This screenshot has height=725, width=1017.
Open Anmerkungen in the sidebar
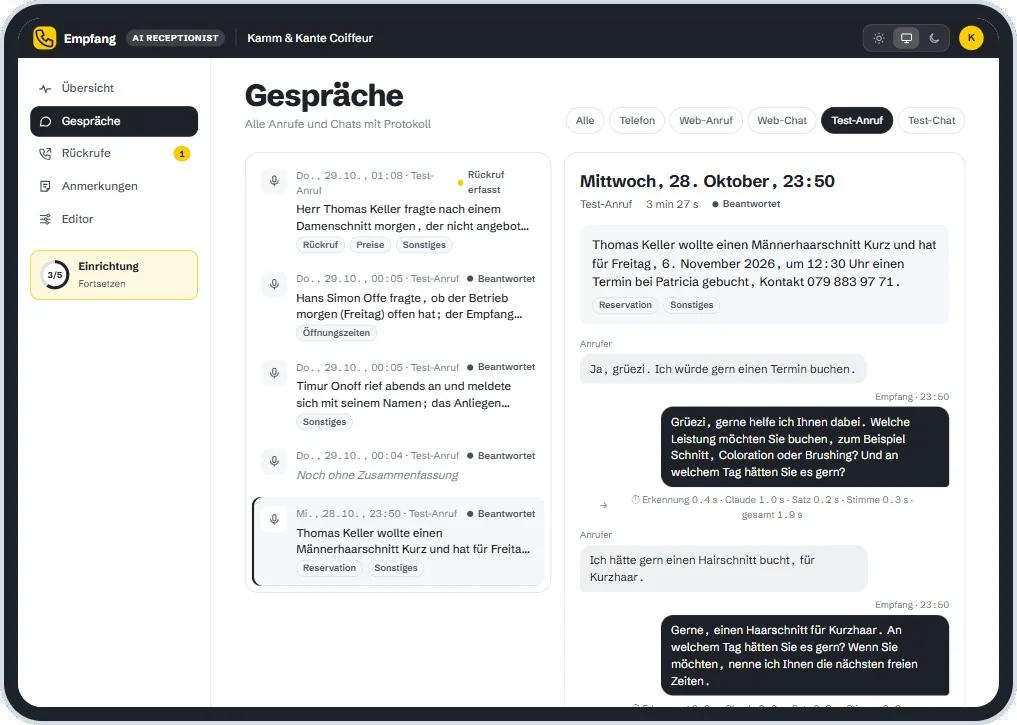coord(114,187)
